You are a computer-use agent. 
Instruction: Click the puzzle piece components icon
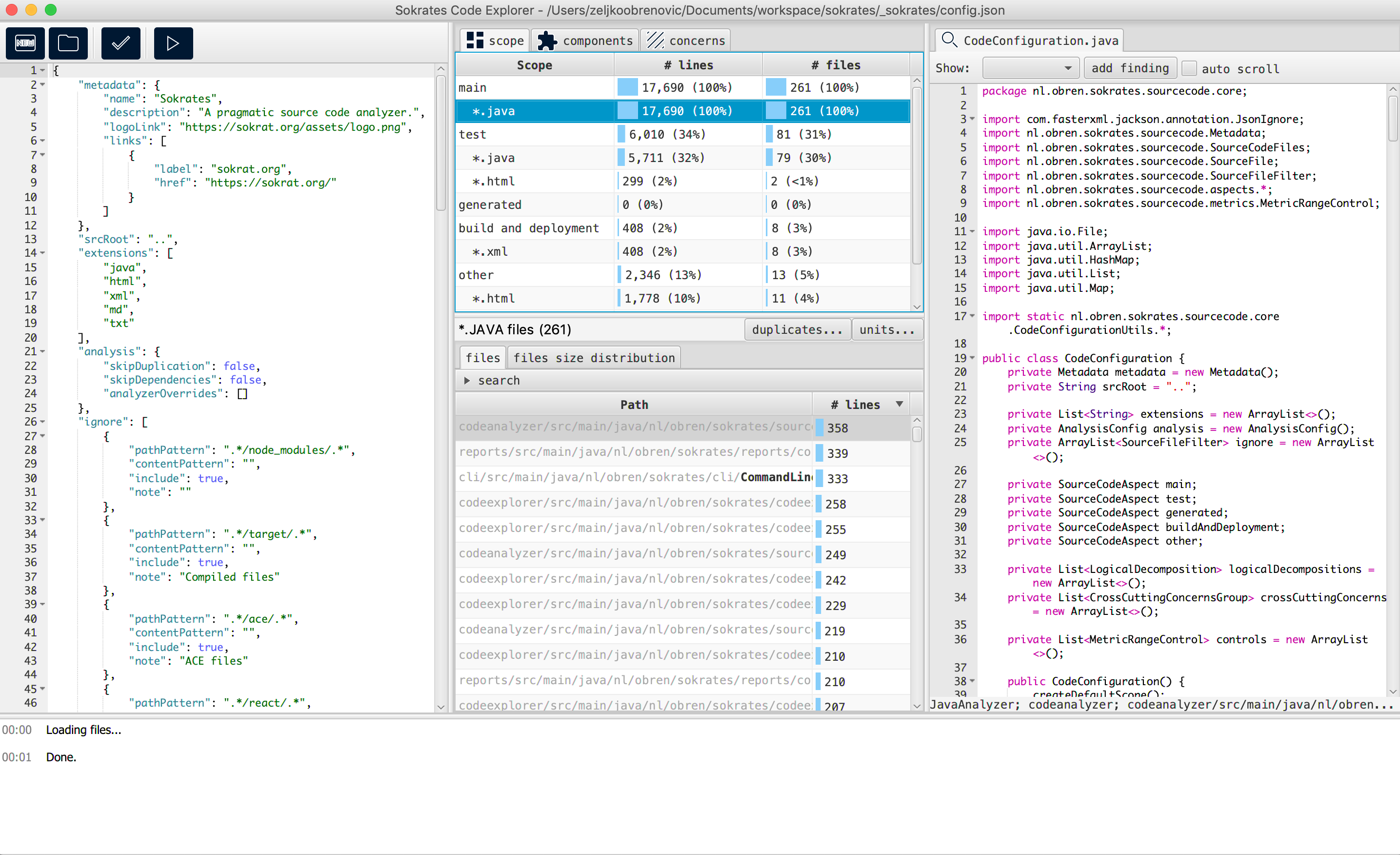click(x=547, y=41)
